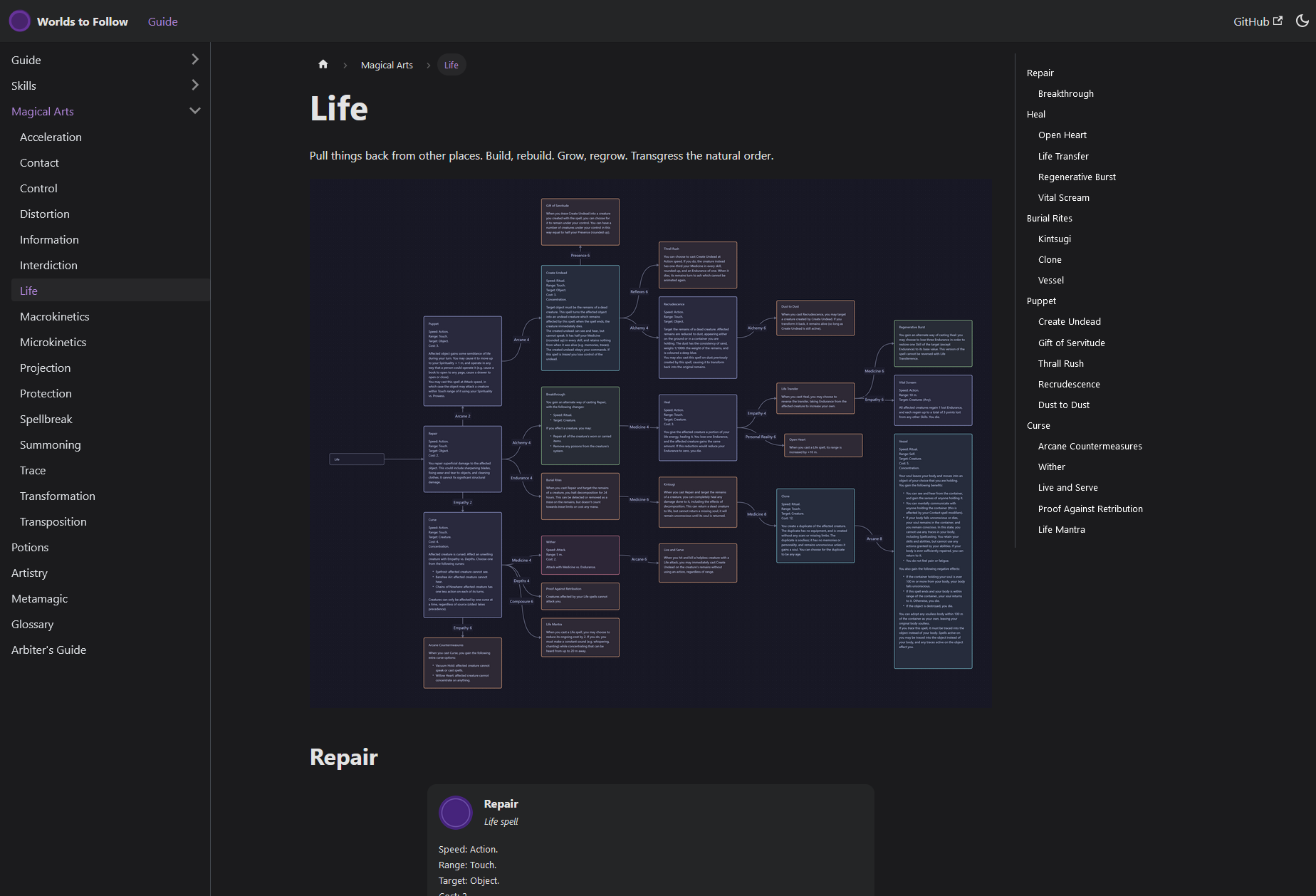This screenshot has width=1316, height=896.
Task: Open the Arbiter's Guide page
Action: [x=48, y=650]
